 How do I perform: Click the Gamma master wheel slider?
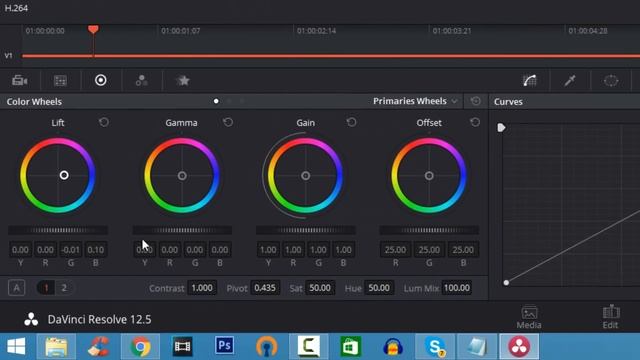[x=182, y=230]
